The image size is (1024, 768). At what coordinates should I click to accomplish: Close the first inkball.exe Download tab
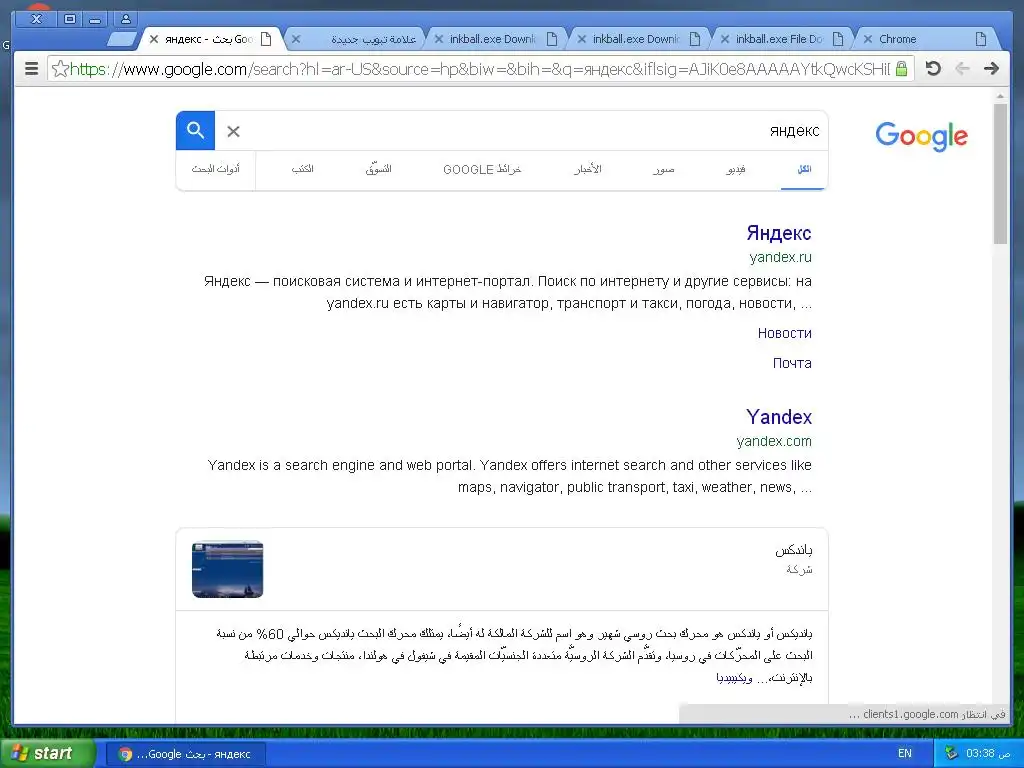pyautogui.click(x=438, y=39)
